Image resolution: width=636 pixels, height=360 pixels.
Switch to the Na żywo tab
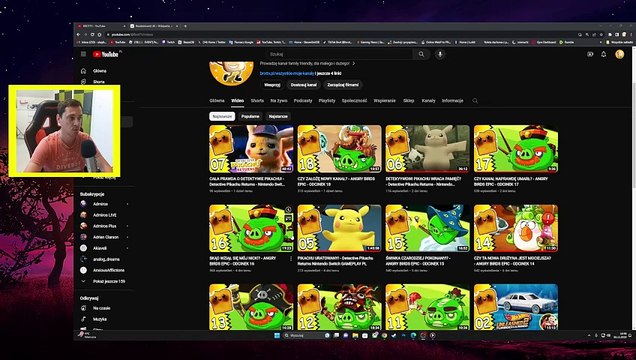click(279, 101)
